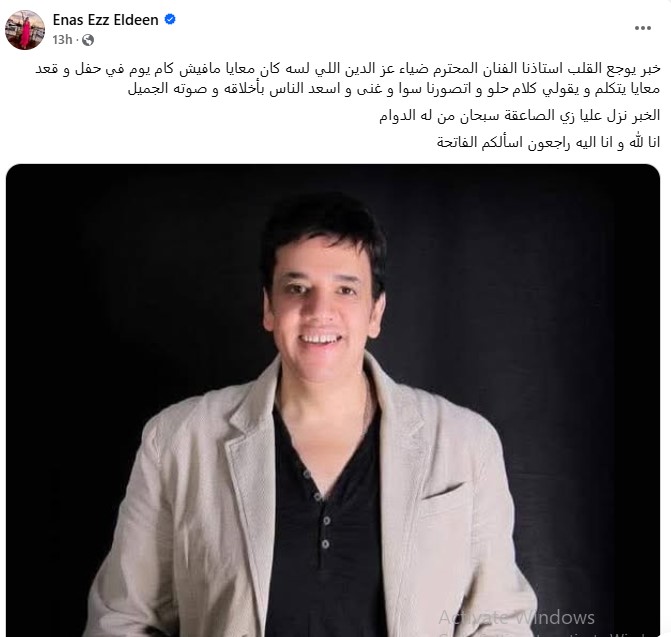Image resolution: width=671 pixels, height=637 pixels.
Task: Click the blue verified badge icon
Action: (x=170, y=19)
